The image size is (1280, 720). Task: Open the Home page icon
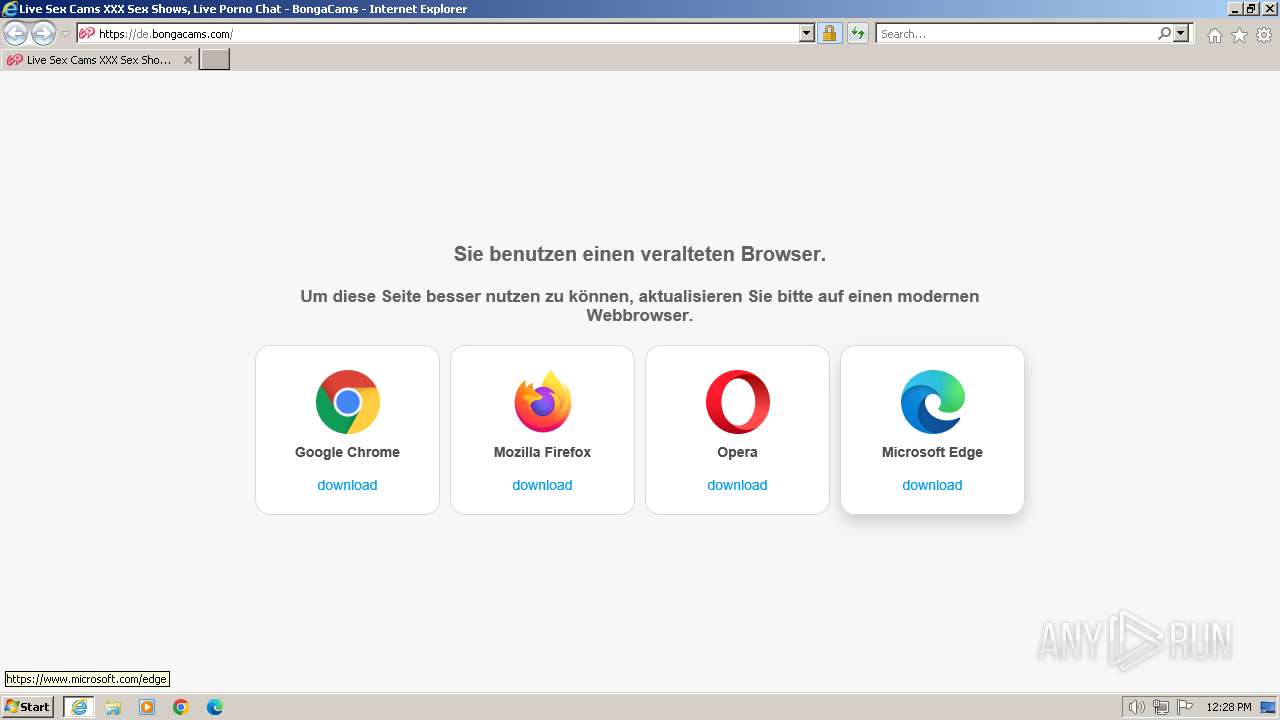click(1214, 35)
